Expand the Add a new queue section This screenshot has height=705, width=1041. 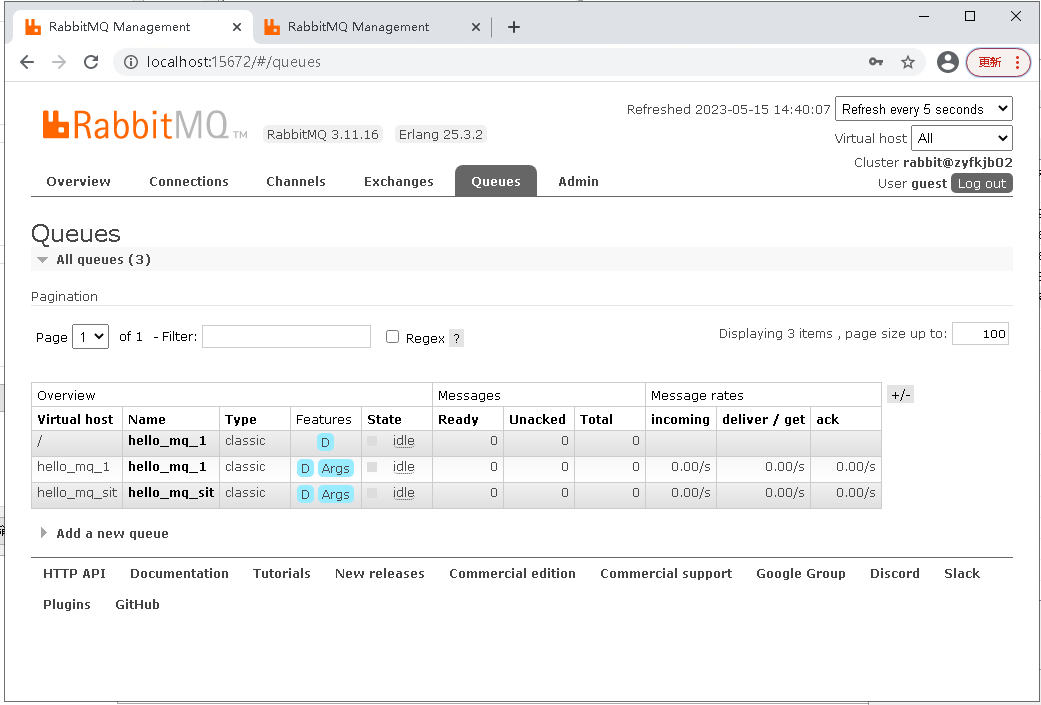(x=112, y=533)
